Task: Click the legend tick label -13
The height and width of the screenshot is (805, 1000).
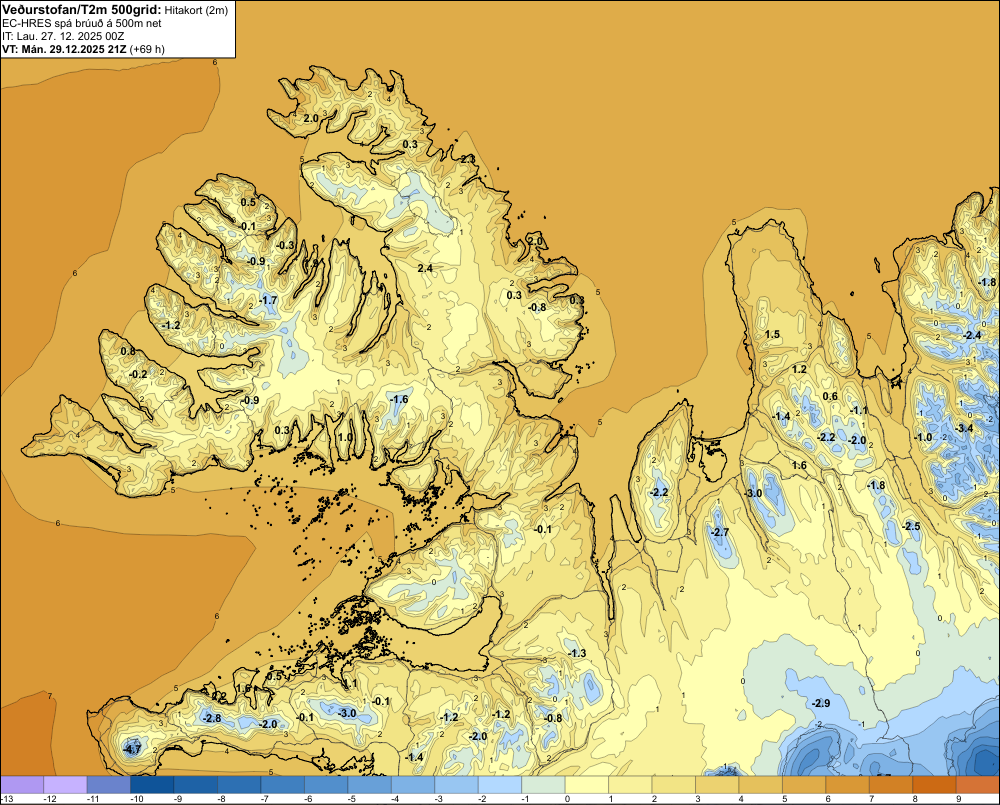Action: (7, 799)
